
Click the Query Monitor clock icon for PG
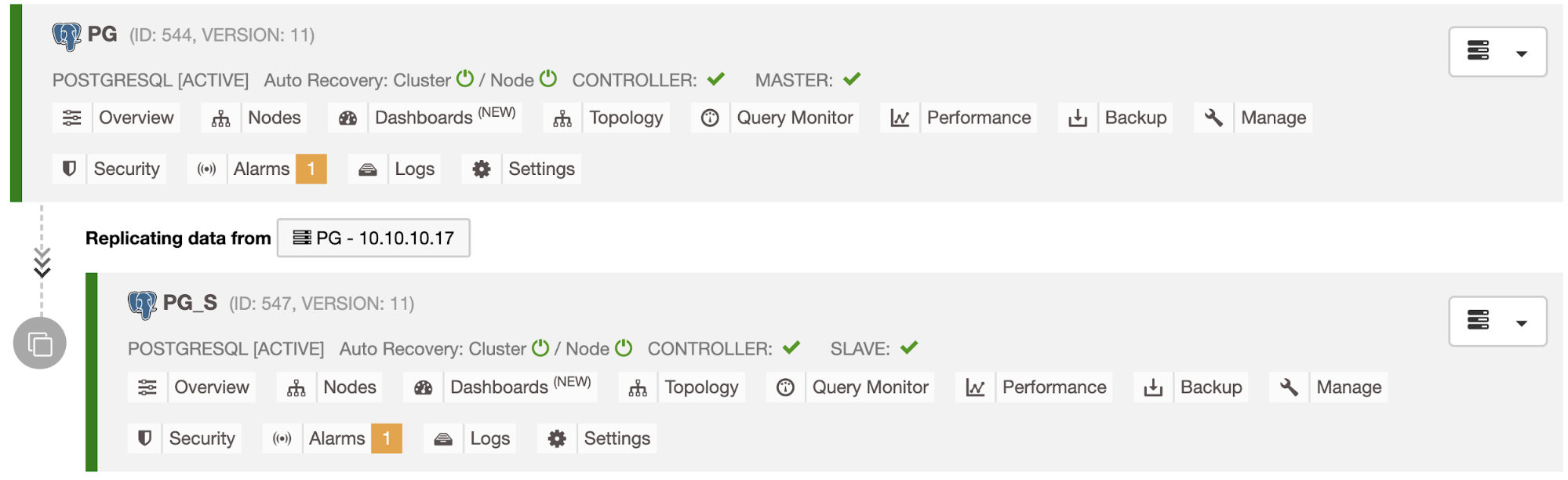coord(710,118)
